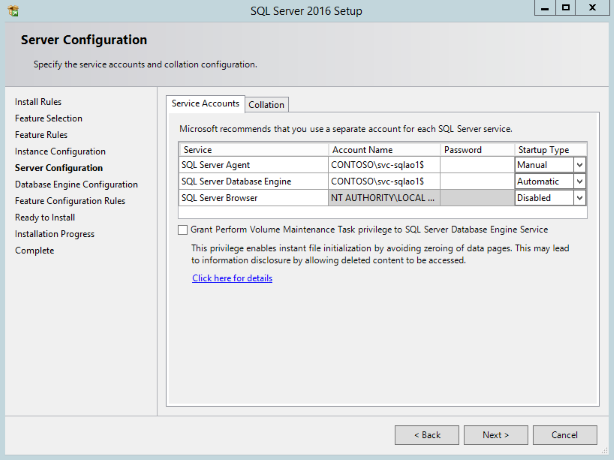Image resolution: width=614 pixels, height=460 pixels.
Task: Click the Next button
Action: pos(496,435)
